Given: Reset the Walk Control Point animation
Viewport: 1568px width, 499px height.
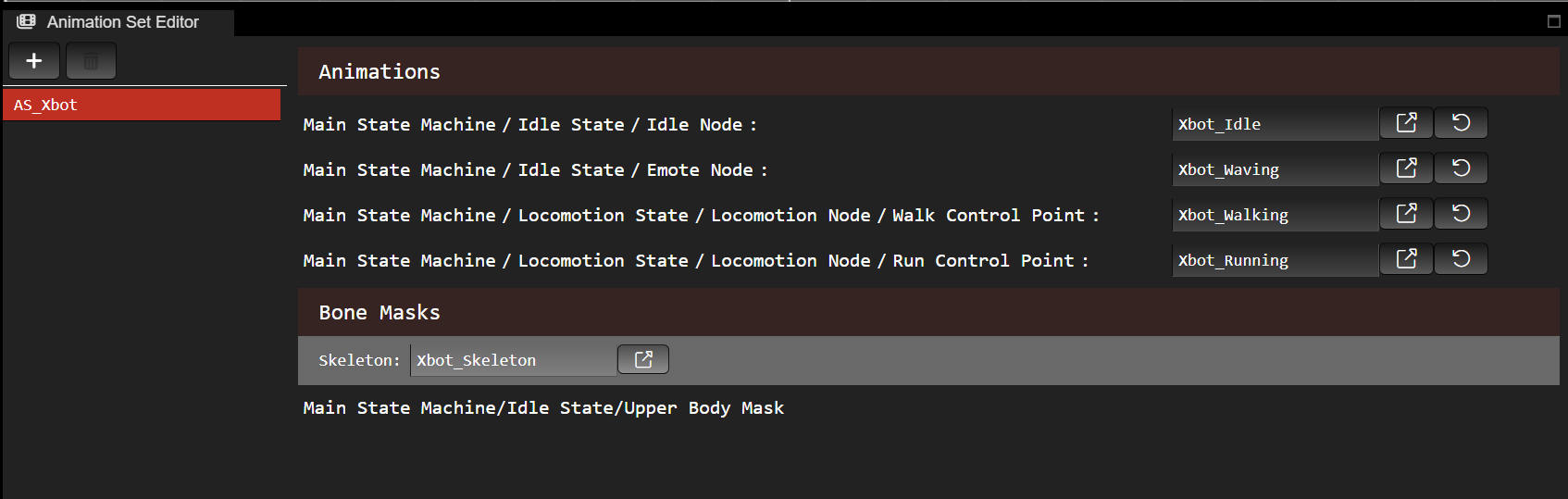Looking at the screenshot, I should click(1461, 214).
